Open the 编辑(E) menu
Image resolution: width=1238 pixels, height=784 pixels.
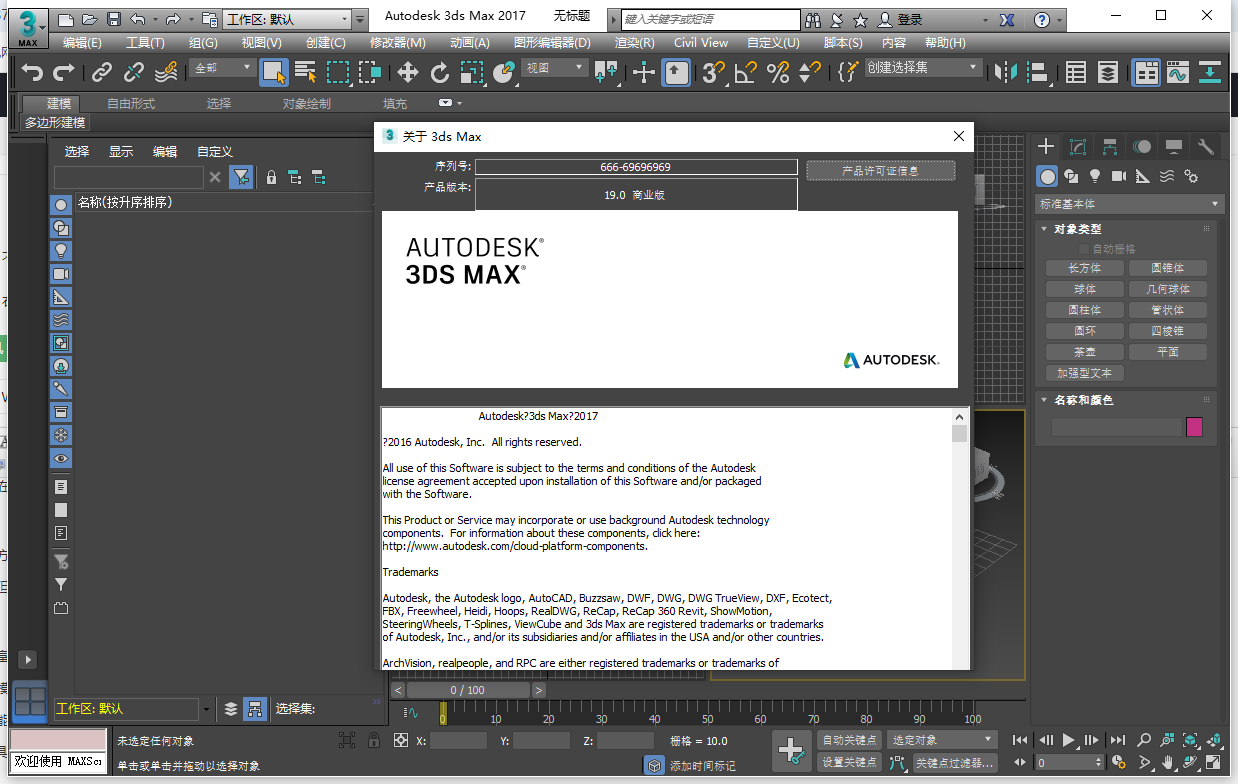click(x=82, y=43)
